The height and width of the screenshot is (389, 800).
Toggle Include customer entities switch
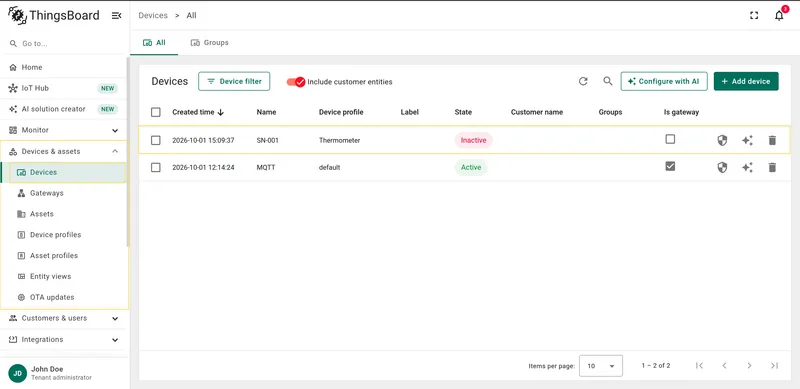296,82
